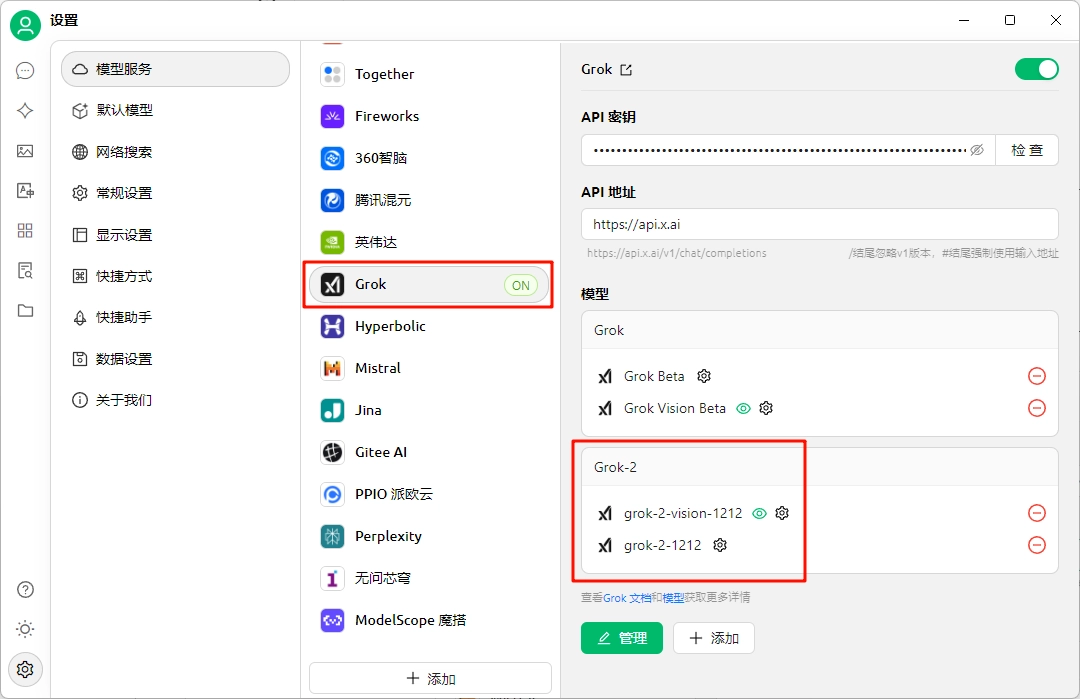
Task: Select the 网络搜索 settings section
Action: pos(176,152)
